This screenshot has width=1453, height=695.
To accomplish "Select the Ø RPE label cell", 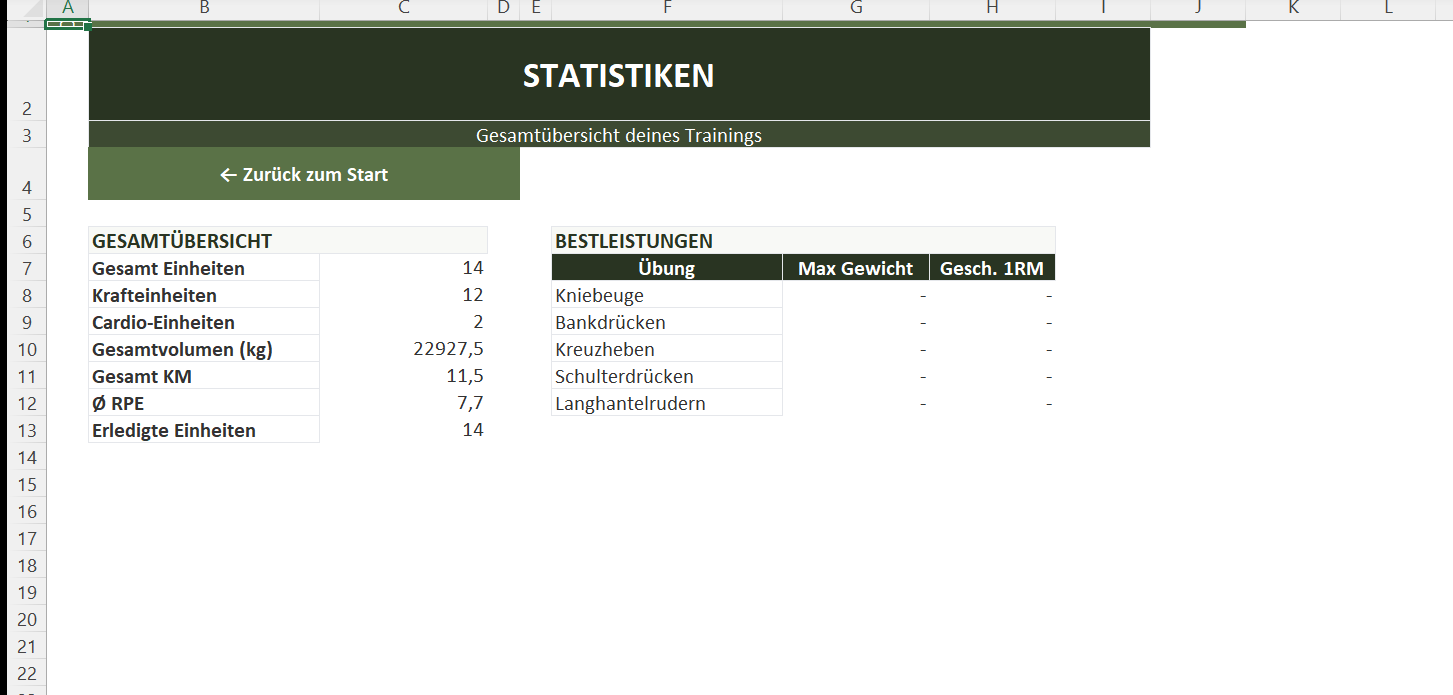I will coord(204,403).
